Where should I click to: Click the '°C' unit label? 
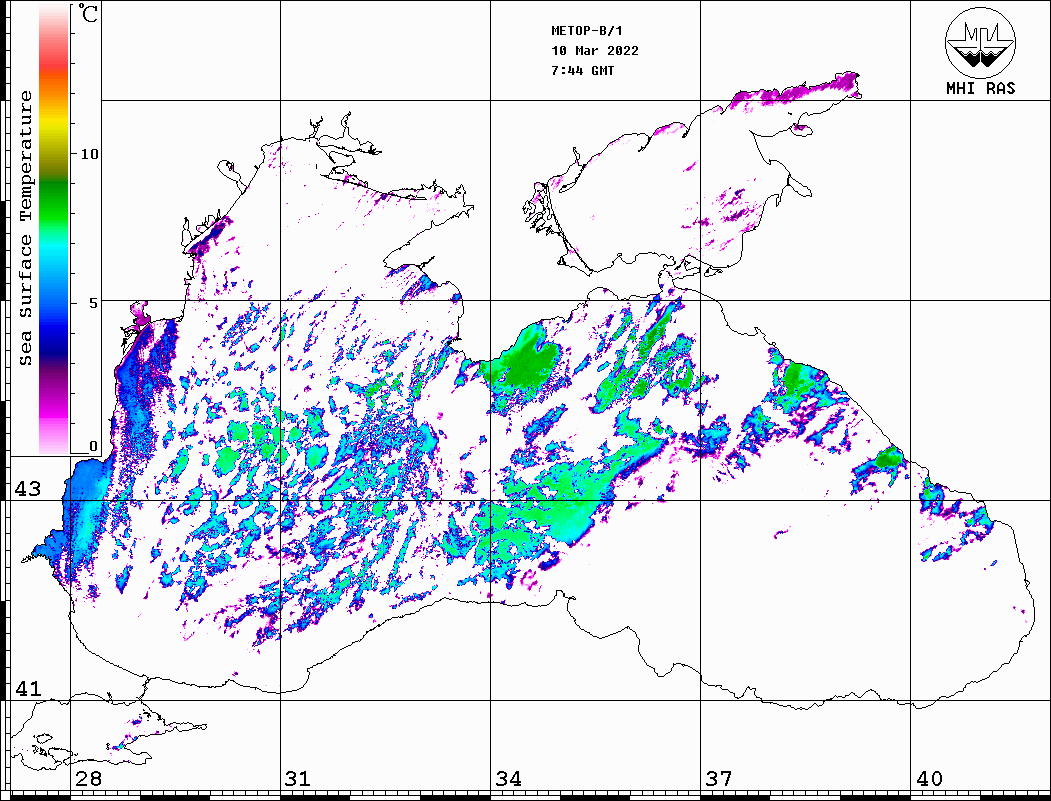pyautogui.click(x=87, y=13)
